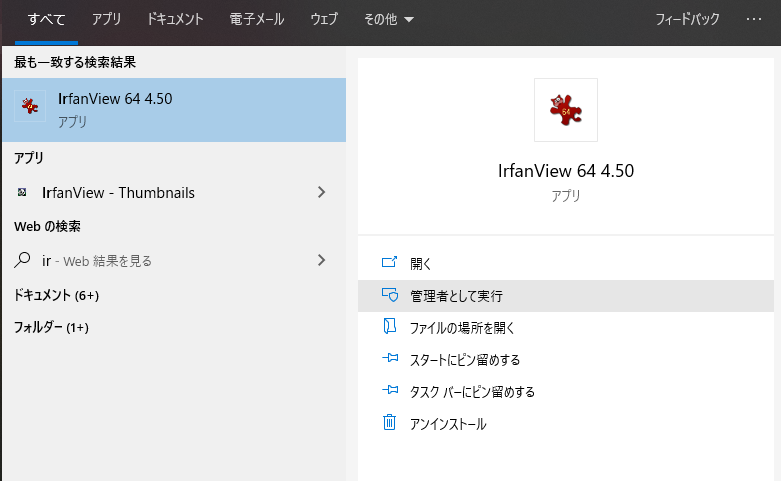
Task: Expand the フォルダー (1+) section
Action: [x=51, y=327]
